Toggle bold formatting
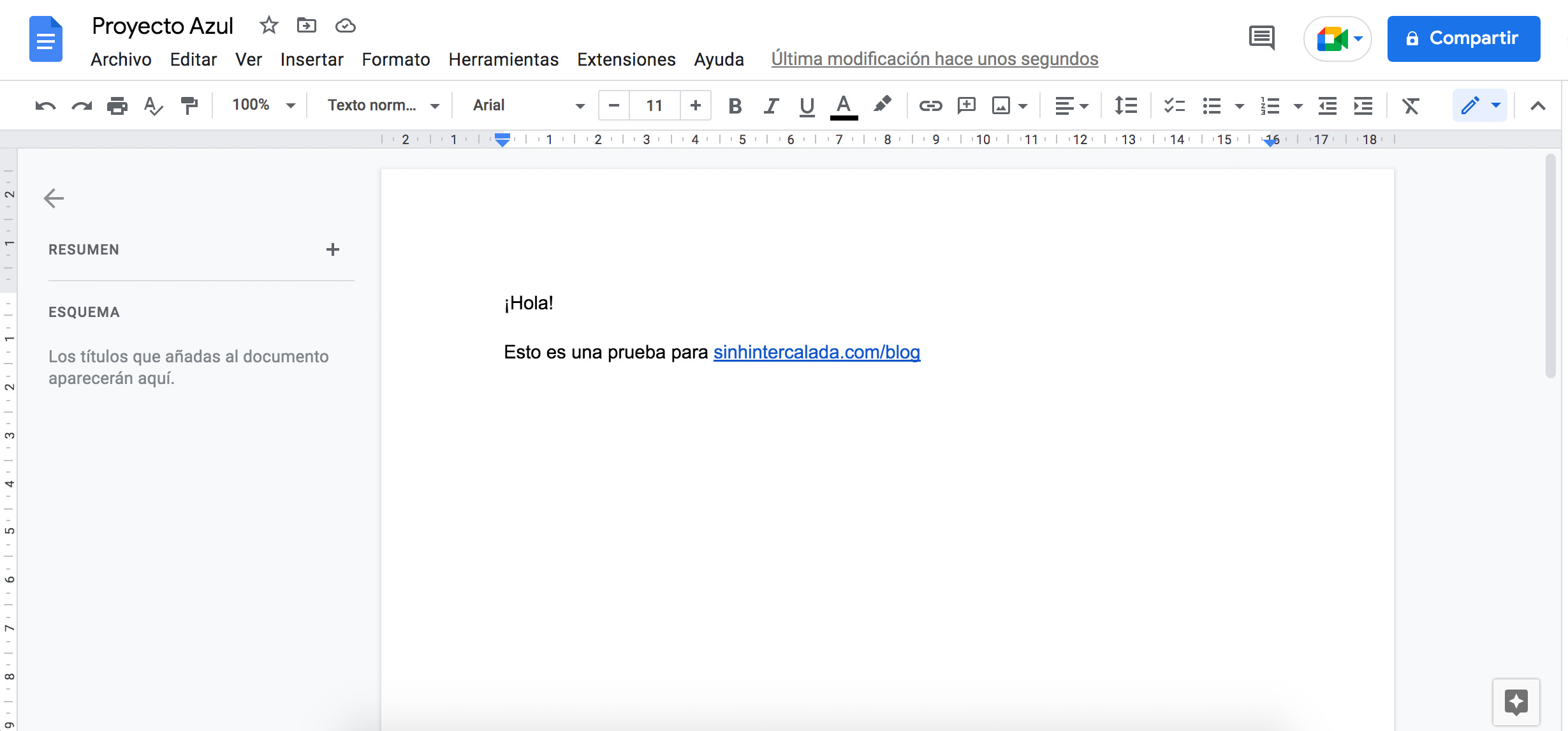This screenshot has width=1568, height=731. [x=735, y=105]
